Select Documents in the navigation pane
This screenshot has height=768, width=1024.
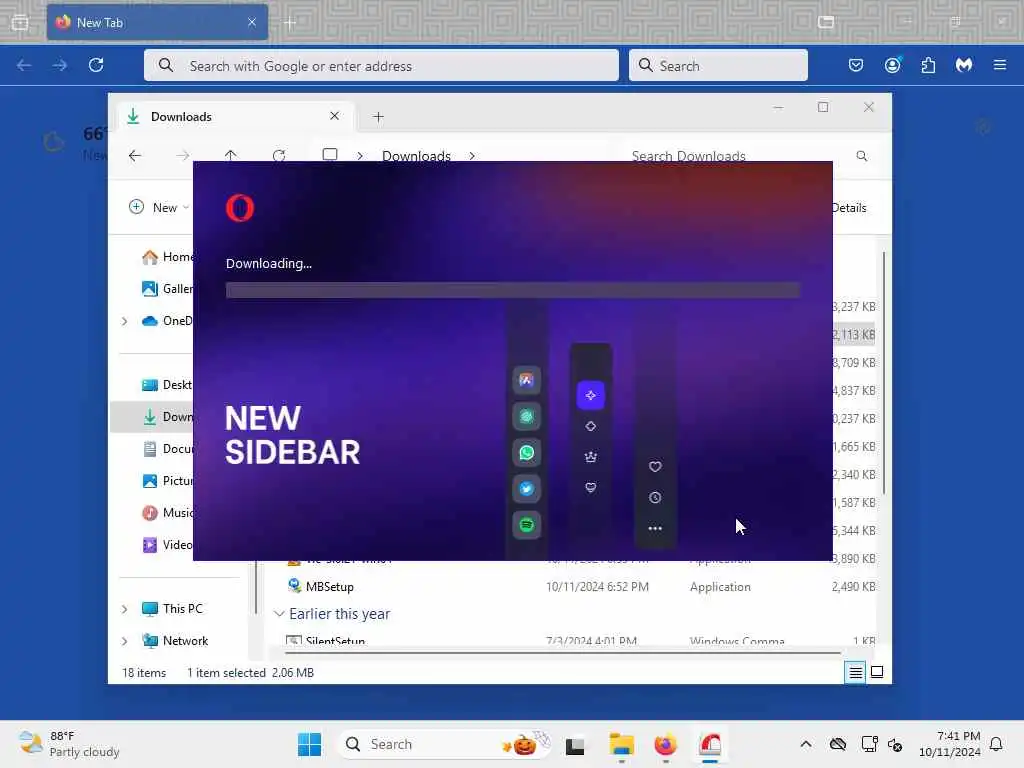(167, 449)
